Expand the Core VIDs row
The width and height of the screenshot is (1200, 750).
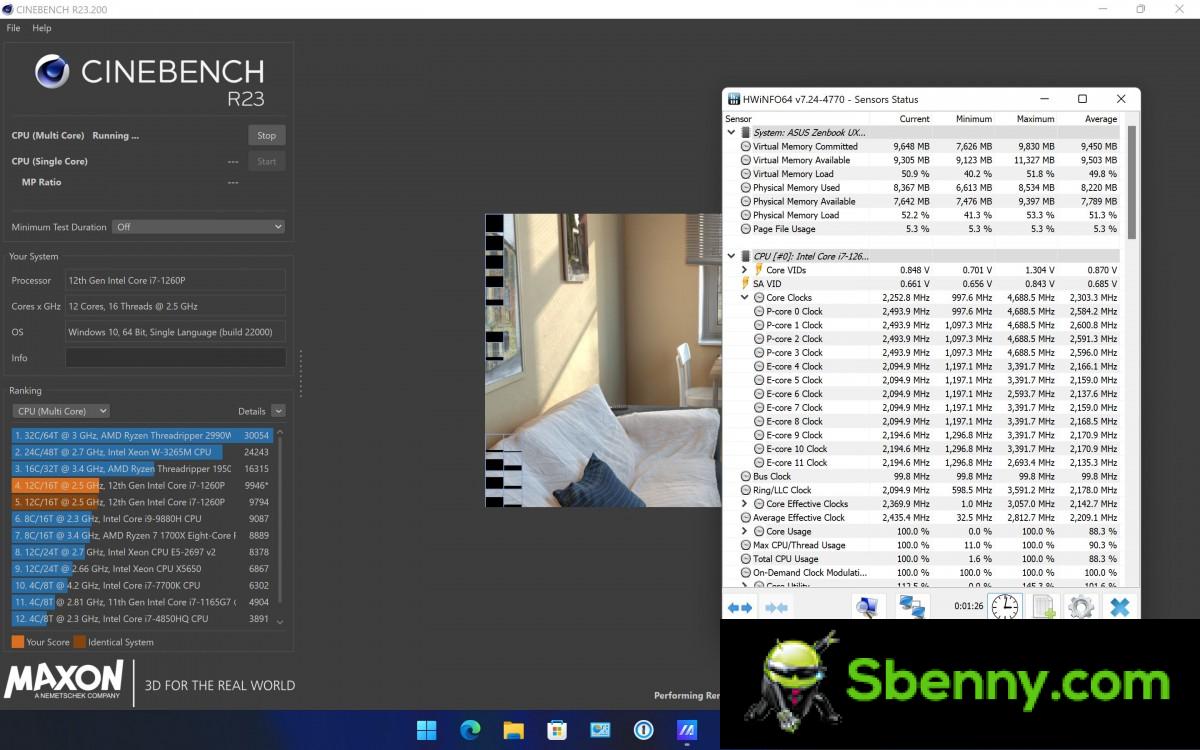744,270
